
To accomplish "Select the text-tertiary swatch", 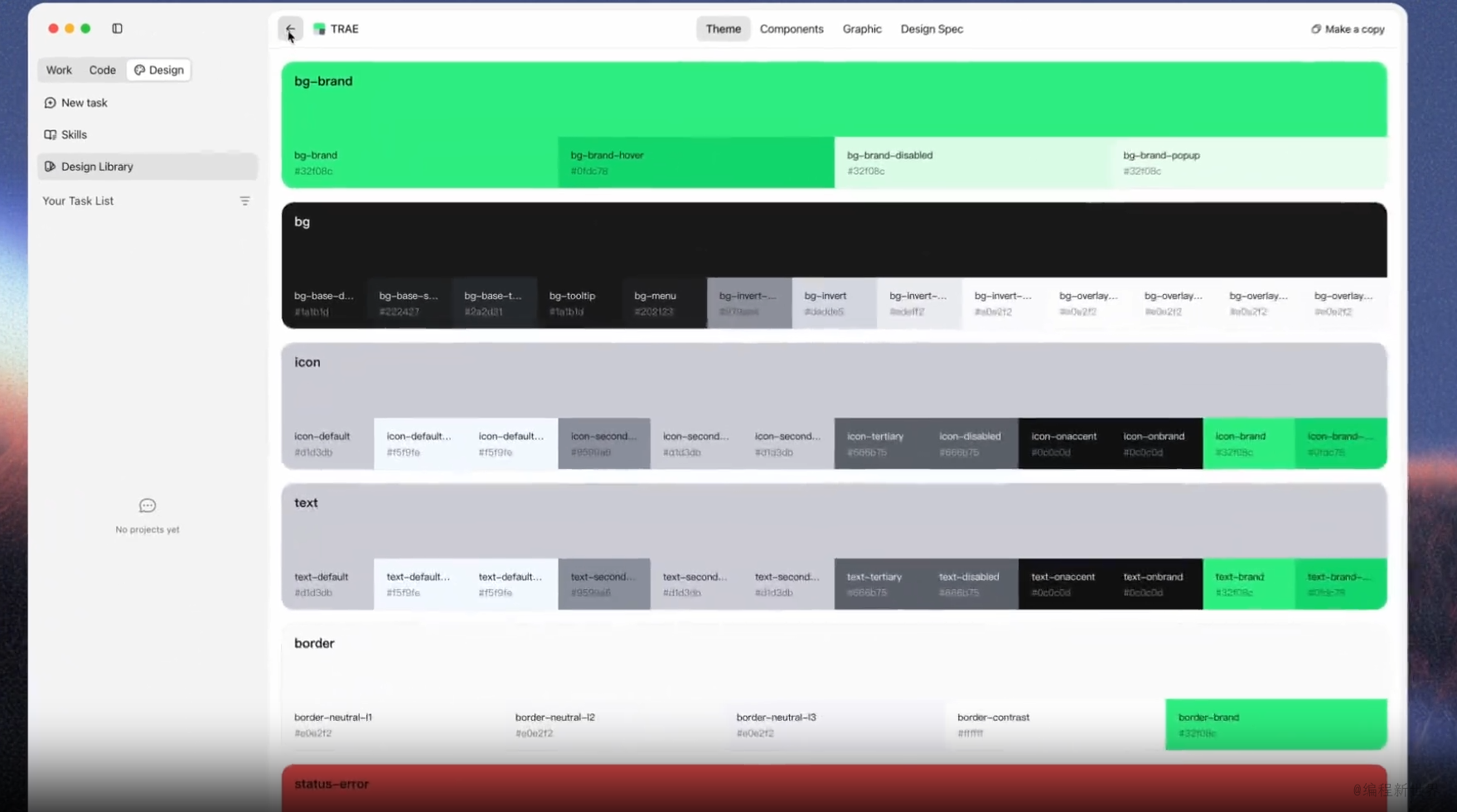I will 880,584.
